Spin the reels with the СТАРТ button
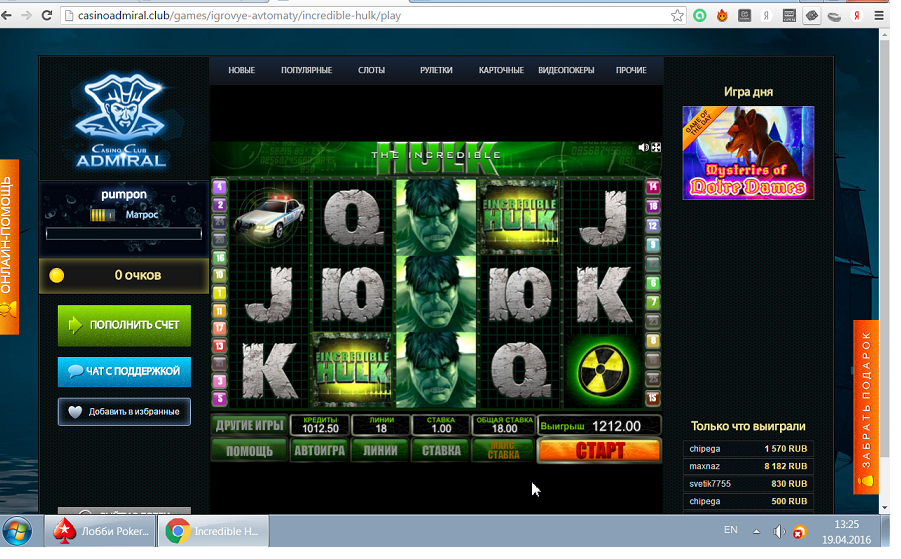The image size is (901, 559). (599, 450)
